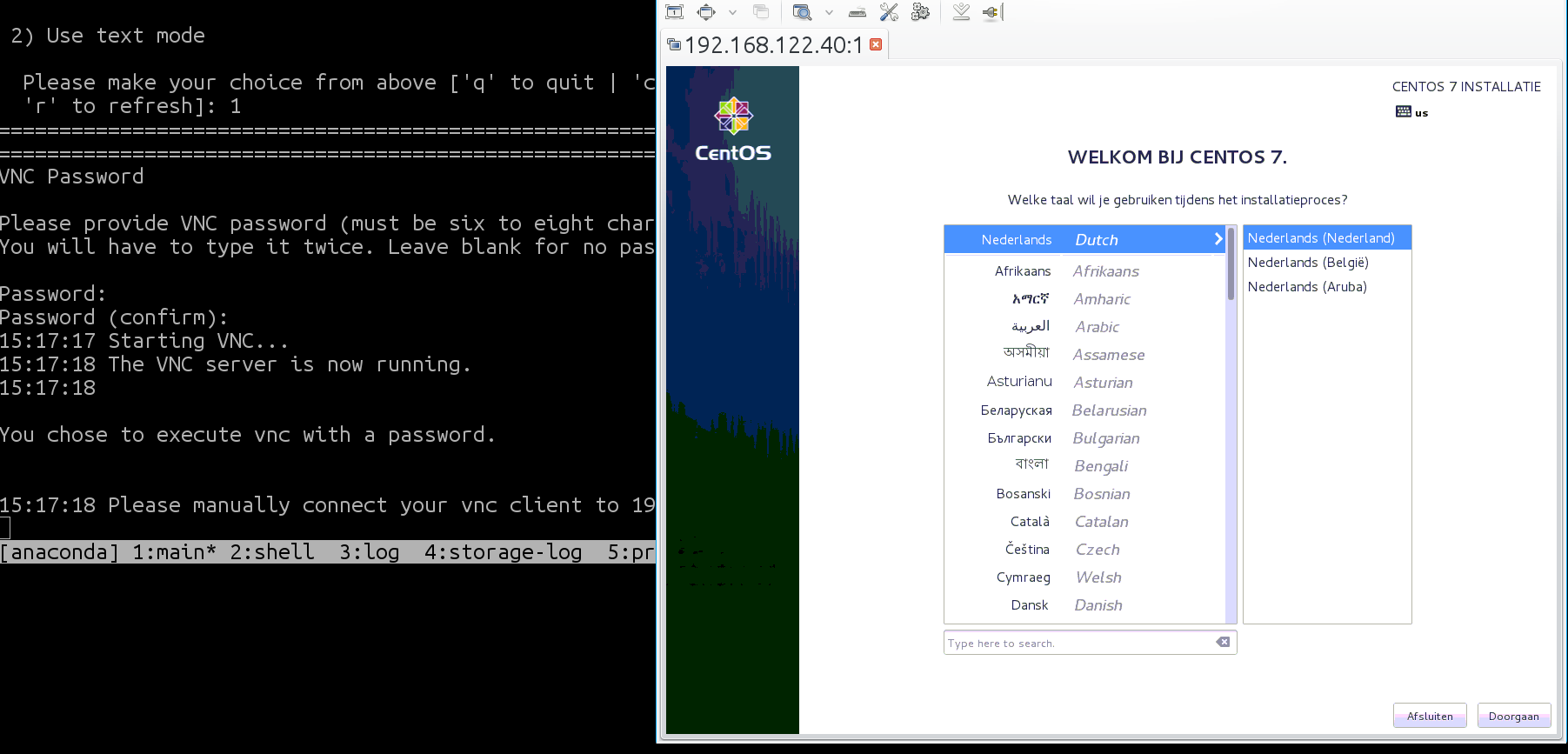Click the Afsluiten button
The width and height of the screenshot is (1568, 754).
point(1430,717)
